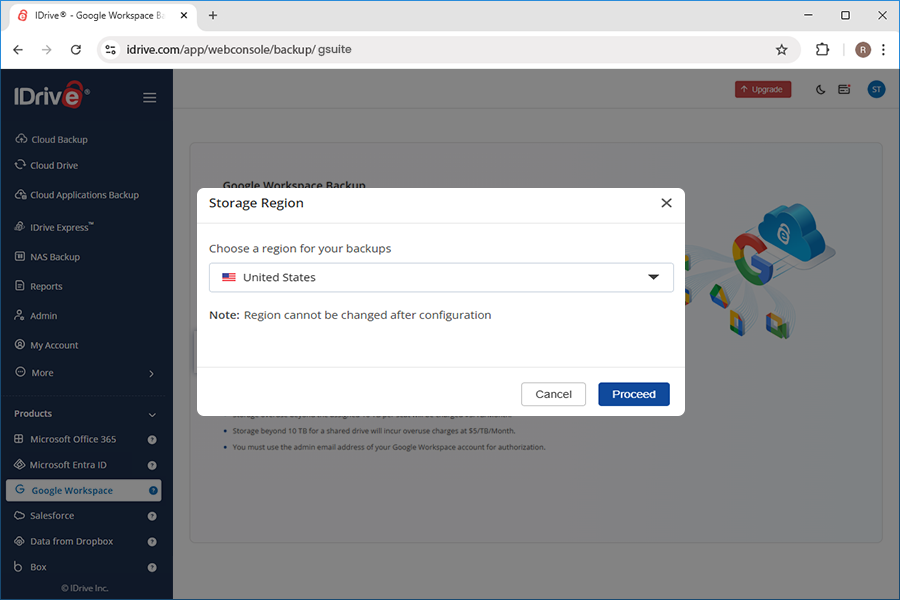Open the United States region dropdown
Screen dimensions: 900x600
pyautogui.click(x=441, y=277)
